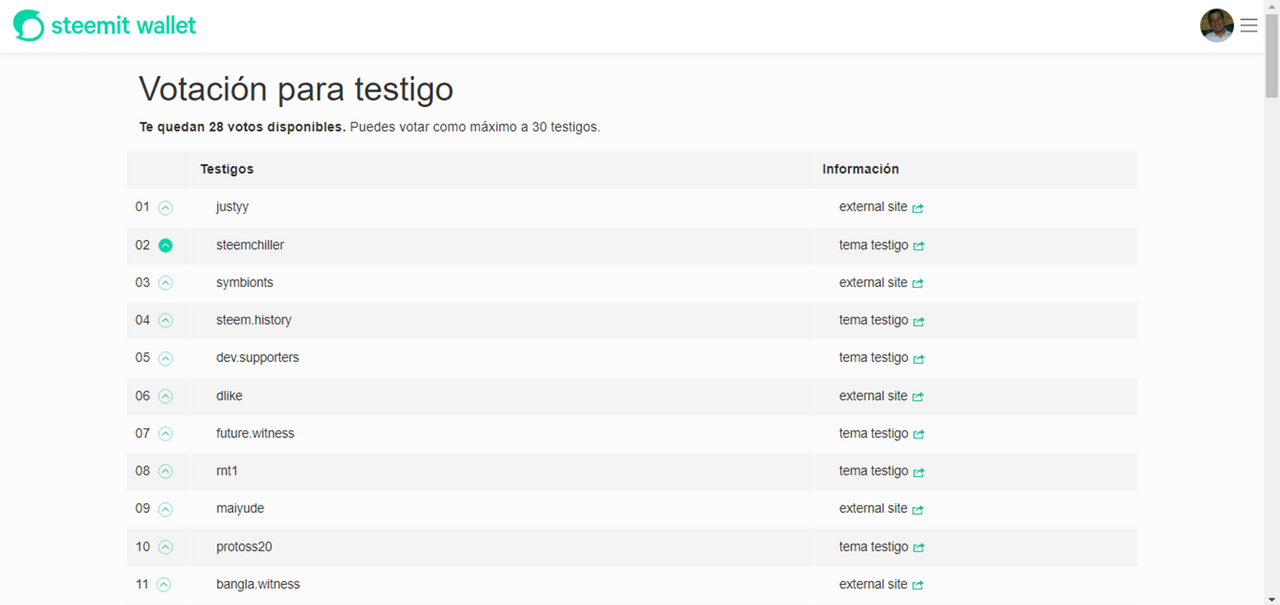
Task: Open rnt1 witness profile
Action: 227,471
